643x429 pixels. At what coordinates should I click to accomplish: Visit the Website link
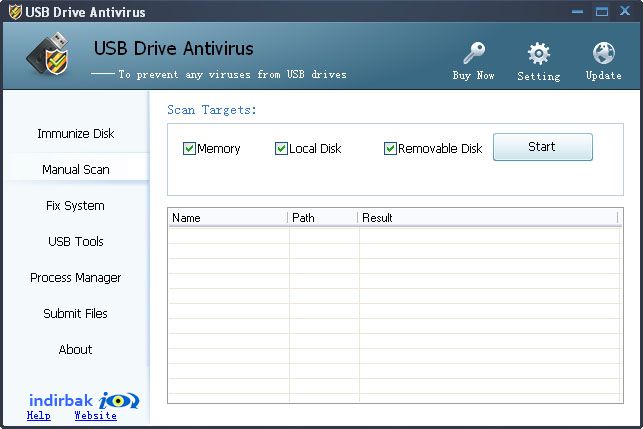click(96, 415)
